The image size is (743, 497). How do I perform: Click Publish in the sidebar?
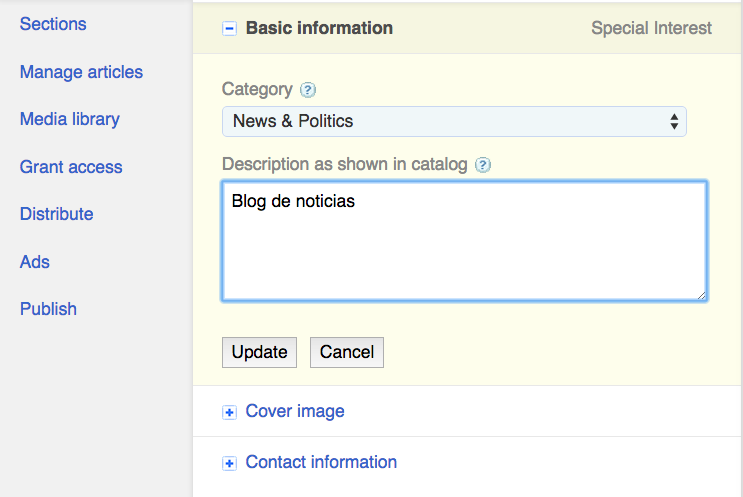[x=48, y=309]
